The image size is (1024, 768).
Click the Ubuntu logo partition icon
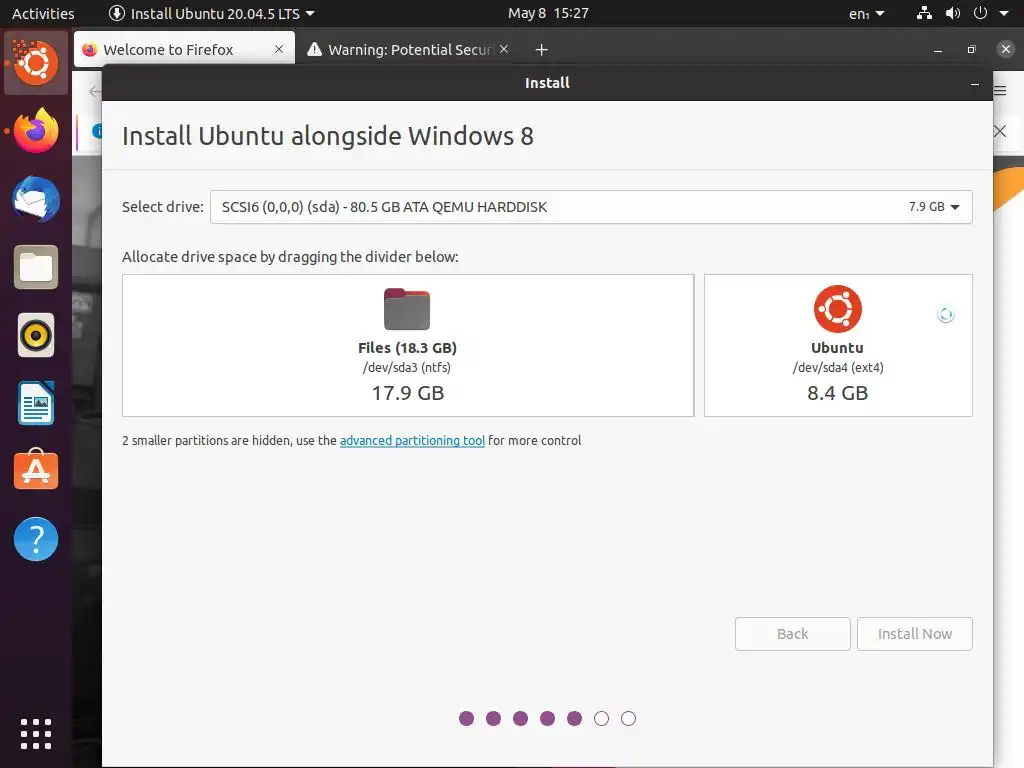coord(838,309)
